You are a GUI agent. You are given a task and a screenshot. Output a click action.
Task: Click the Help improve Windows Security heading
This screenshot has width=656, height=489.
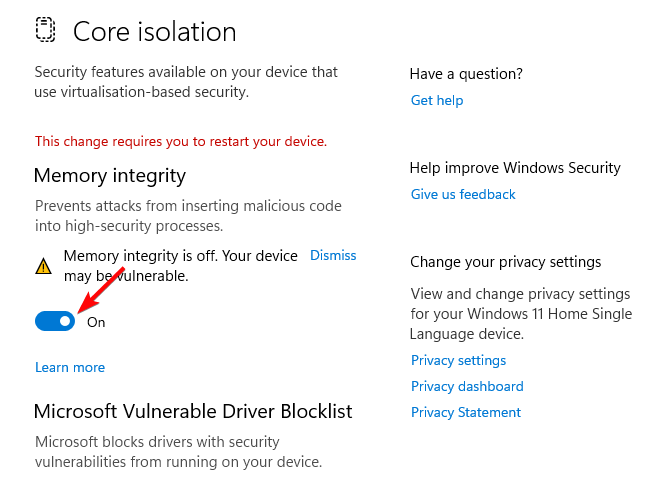tap(515, 168)
